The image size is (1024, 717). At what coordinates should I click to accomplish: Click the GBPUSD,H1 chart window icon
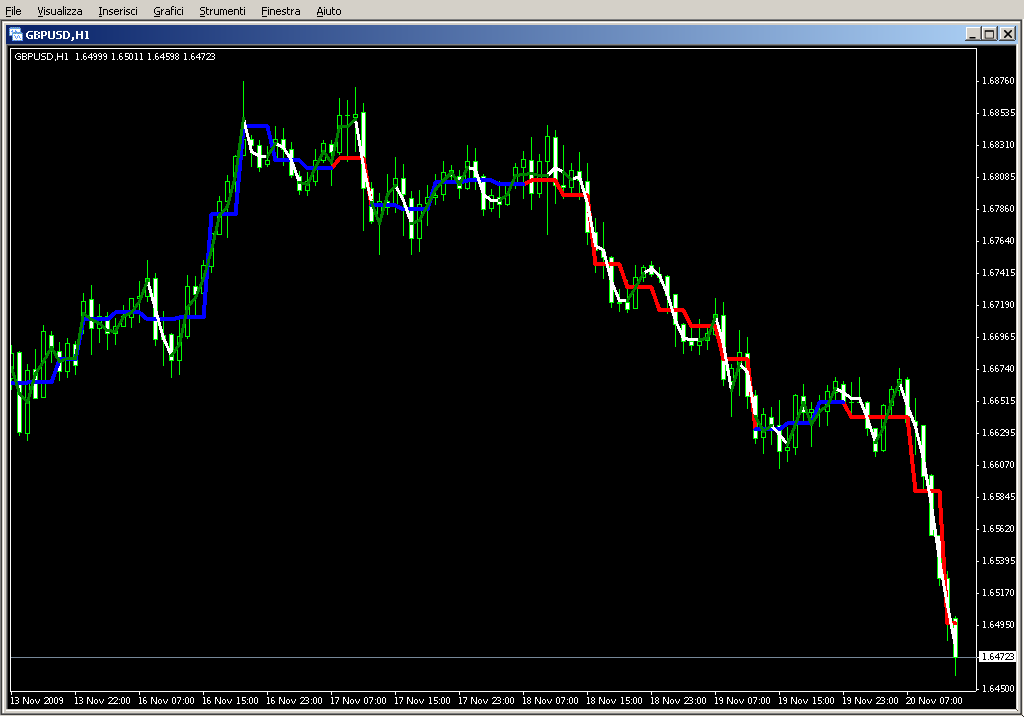pos(16,35)
